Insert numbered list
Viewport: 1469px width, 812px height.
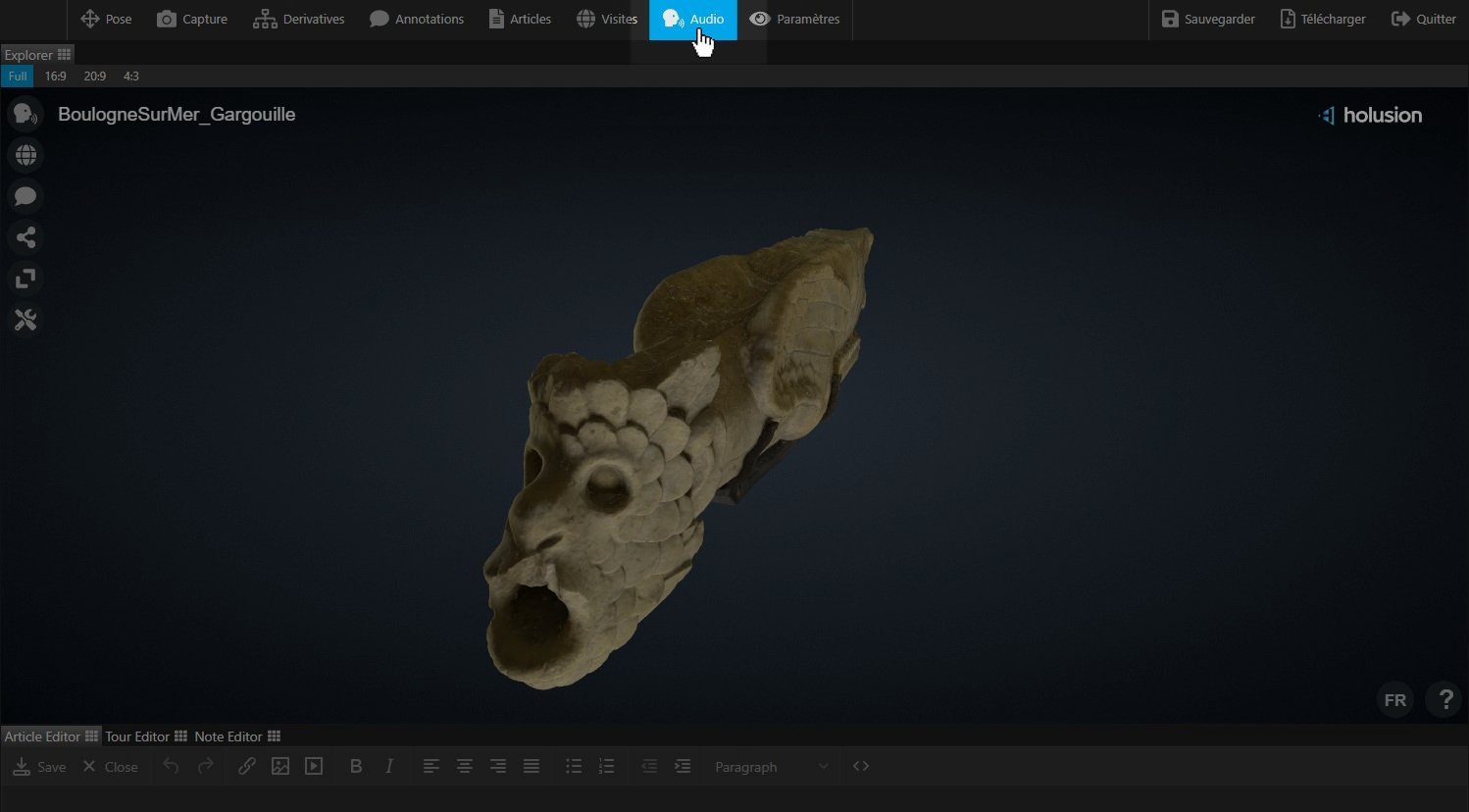point(607,767)
